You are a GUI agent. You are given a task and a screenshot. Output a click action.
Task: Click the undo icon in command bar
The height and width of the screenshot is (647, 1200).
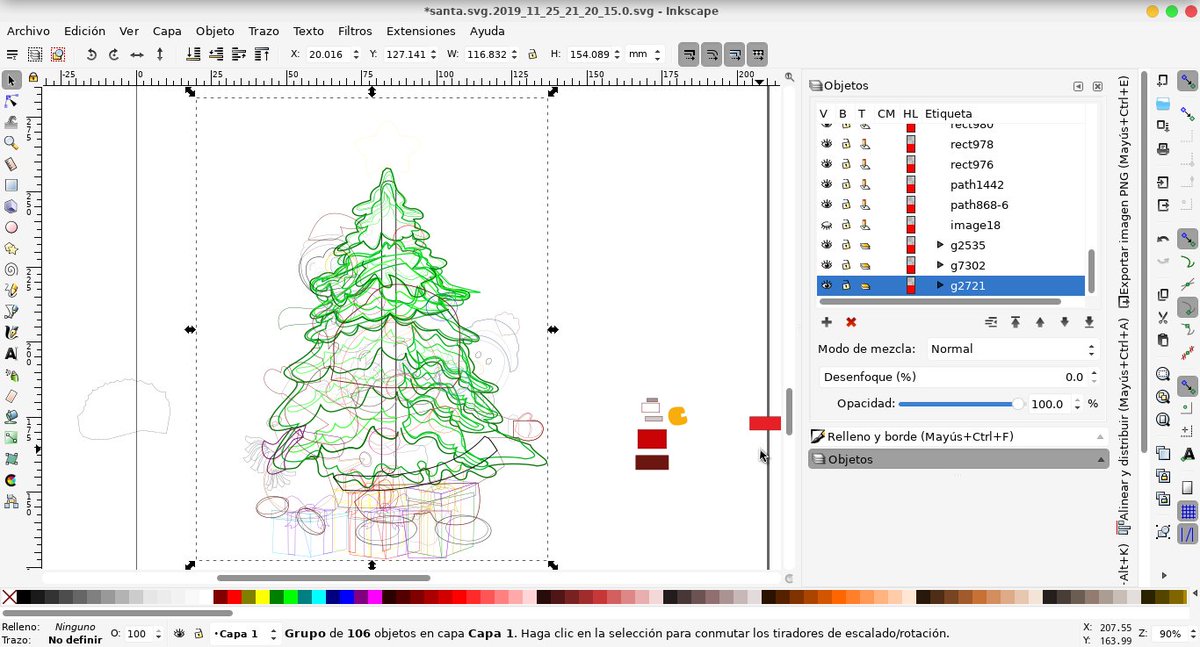point(1163,240)
